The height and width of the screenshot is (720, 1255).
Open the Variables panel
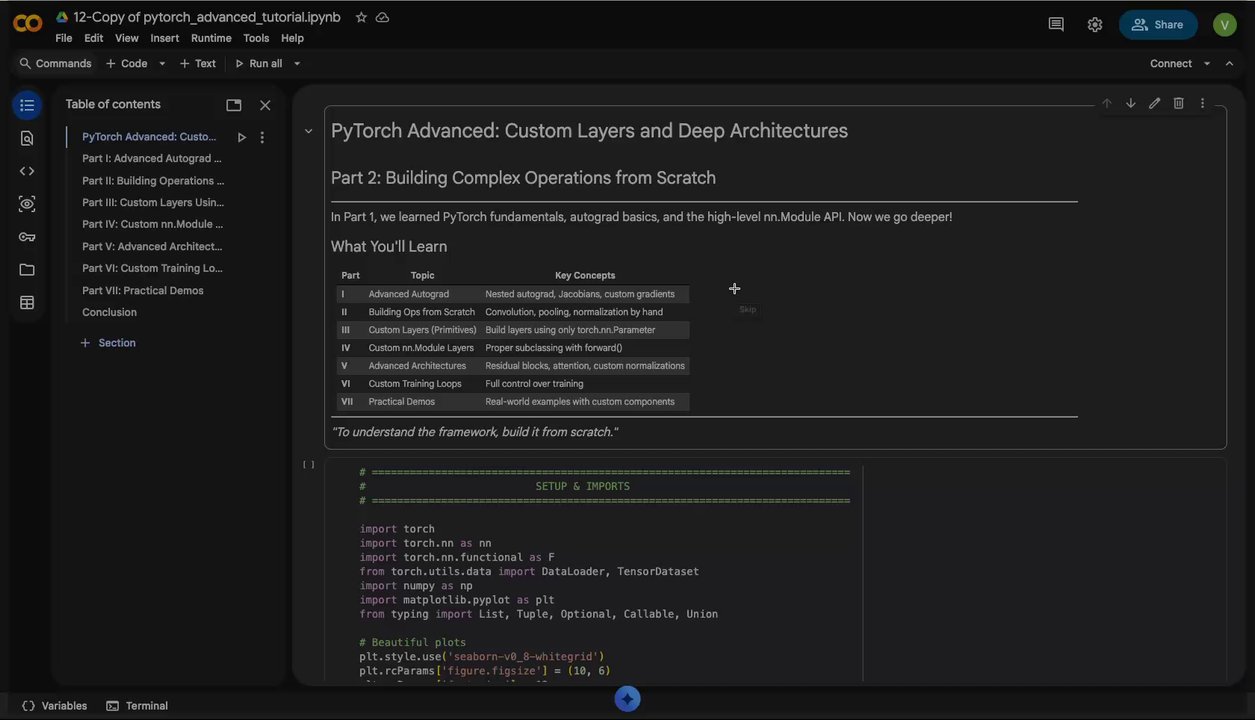(54, 706)
